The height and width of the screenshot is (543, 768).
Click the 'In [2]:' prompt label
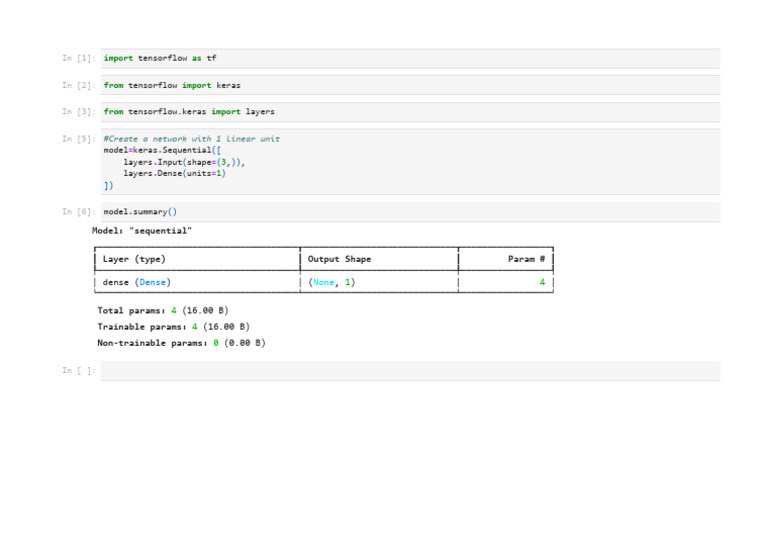[78, 85]
